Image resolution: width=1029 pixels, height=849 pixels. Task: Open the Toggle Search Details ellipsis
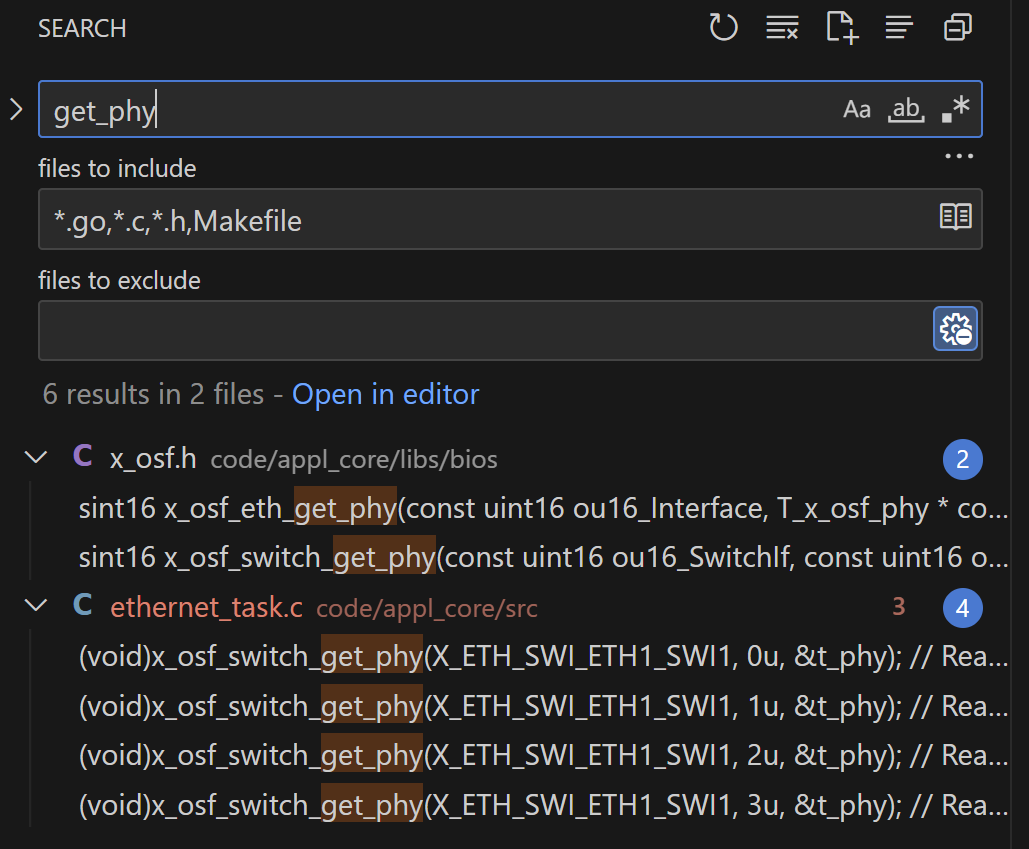958,155
